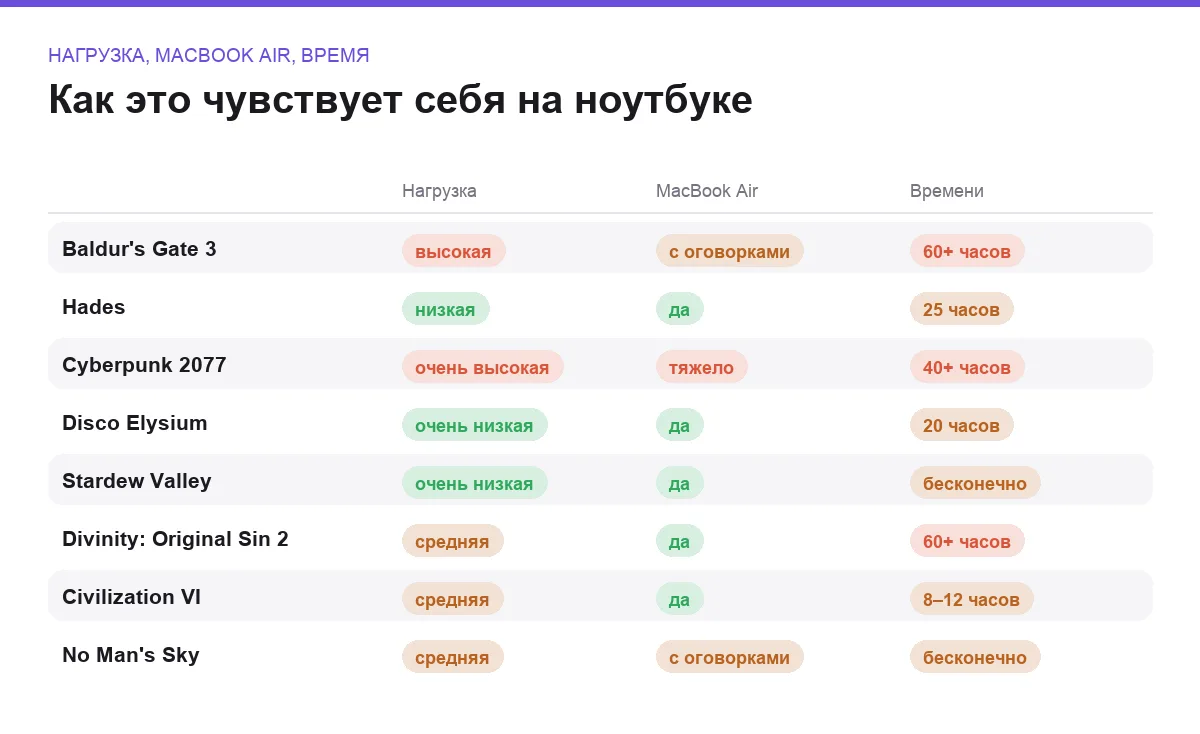The image size is (1200, 734).
Task: Click "очень низкая" badge in Disco Elysium row
Action: [x=475, y=425]
